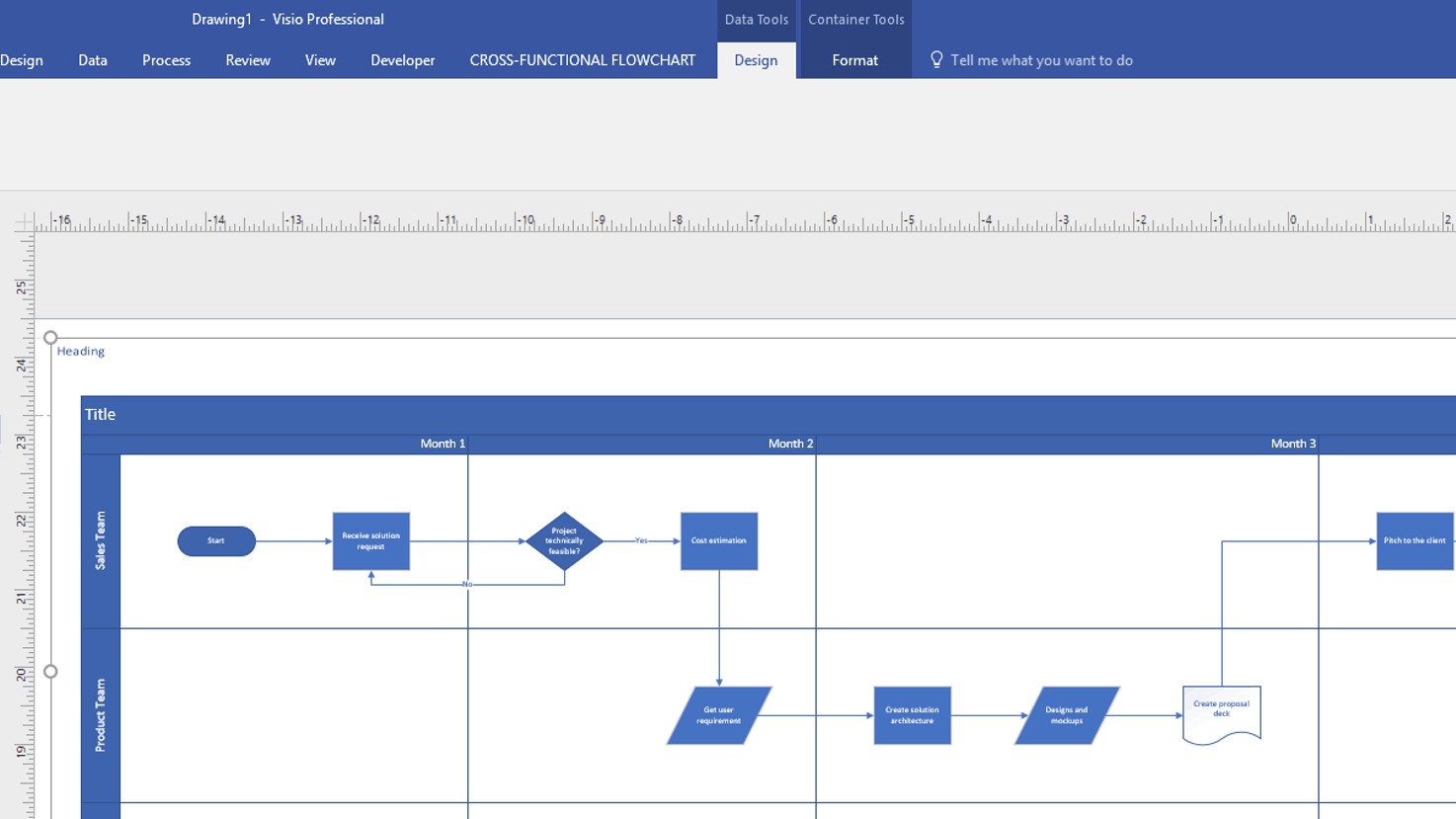Select the Start terminator shape
Image resolution: width=1456 pixels, height=819 pixels.
[216, 541]
